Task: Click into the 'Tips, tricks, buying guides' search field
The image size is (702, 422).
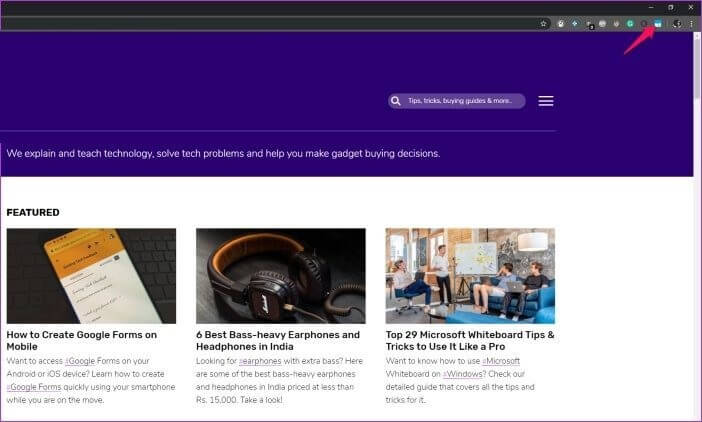Action: pos(457,101)
